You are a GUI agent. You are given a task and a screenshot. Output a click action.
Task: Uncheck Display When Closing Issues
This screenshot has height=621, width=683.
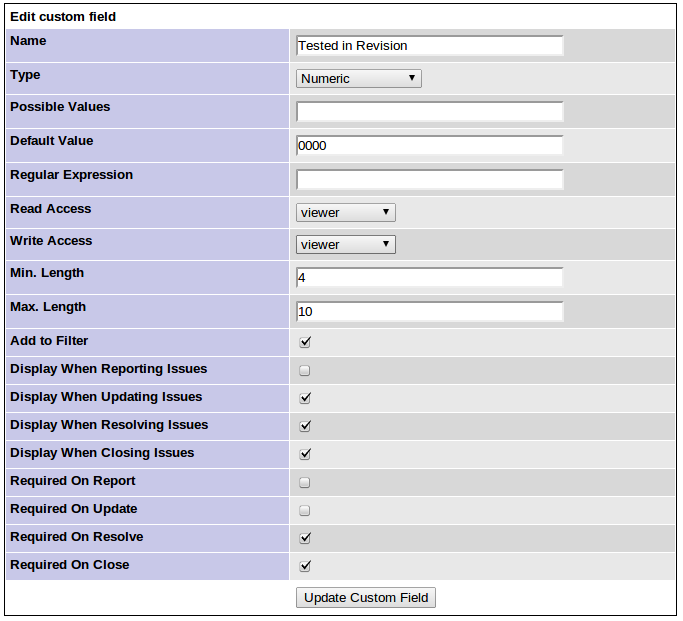tap(305, 454)
